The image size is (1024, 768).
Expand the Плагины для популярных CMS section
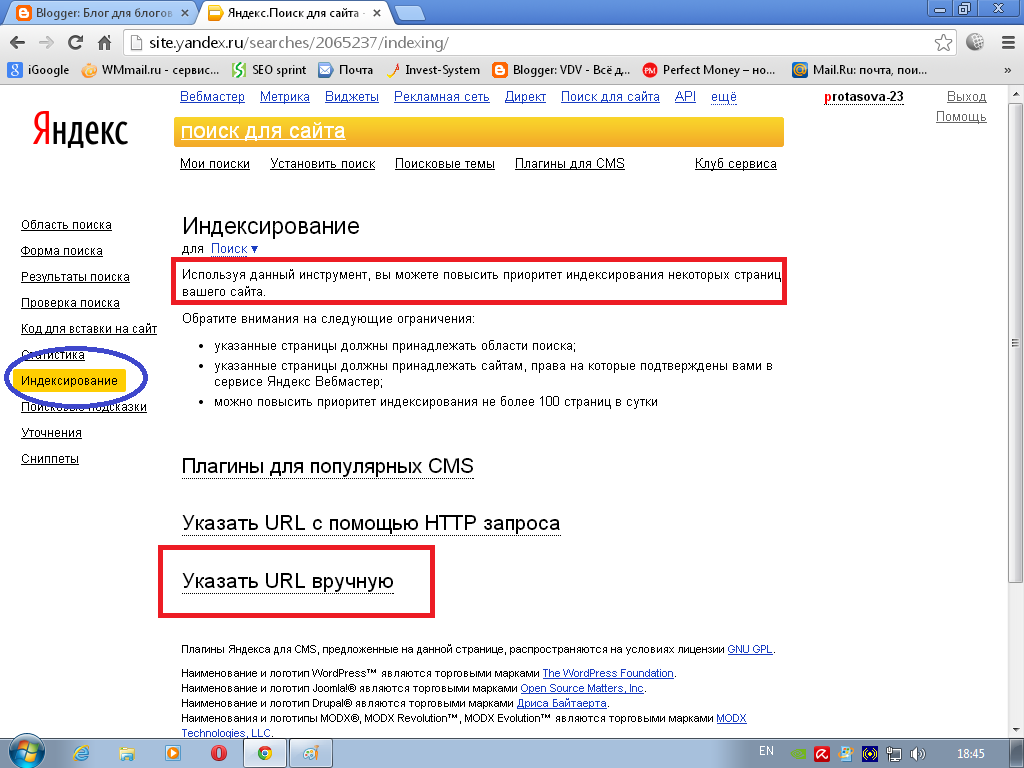click(327, 466)
